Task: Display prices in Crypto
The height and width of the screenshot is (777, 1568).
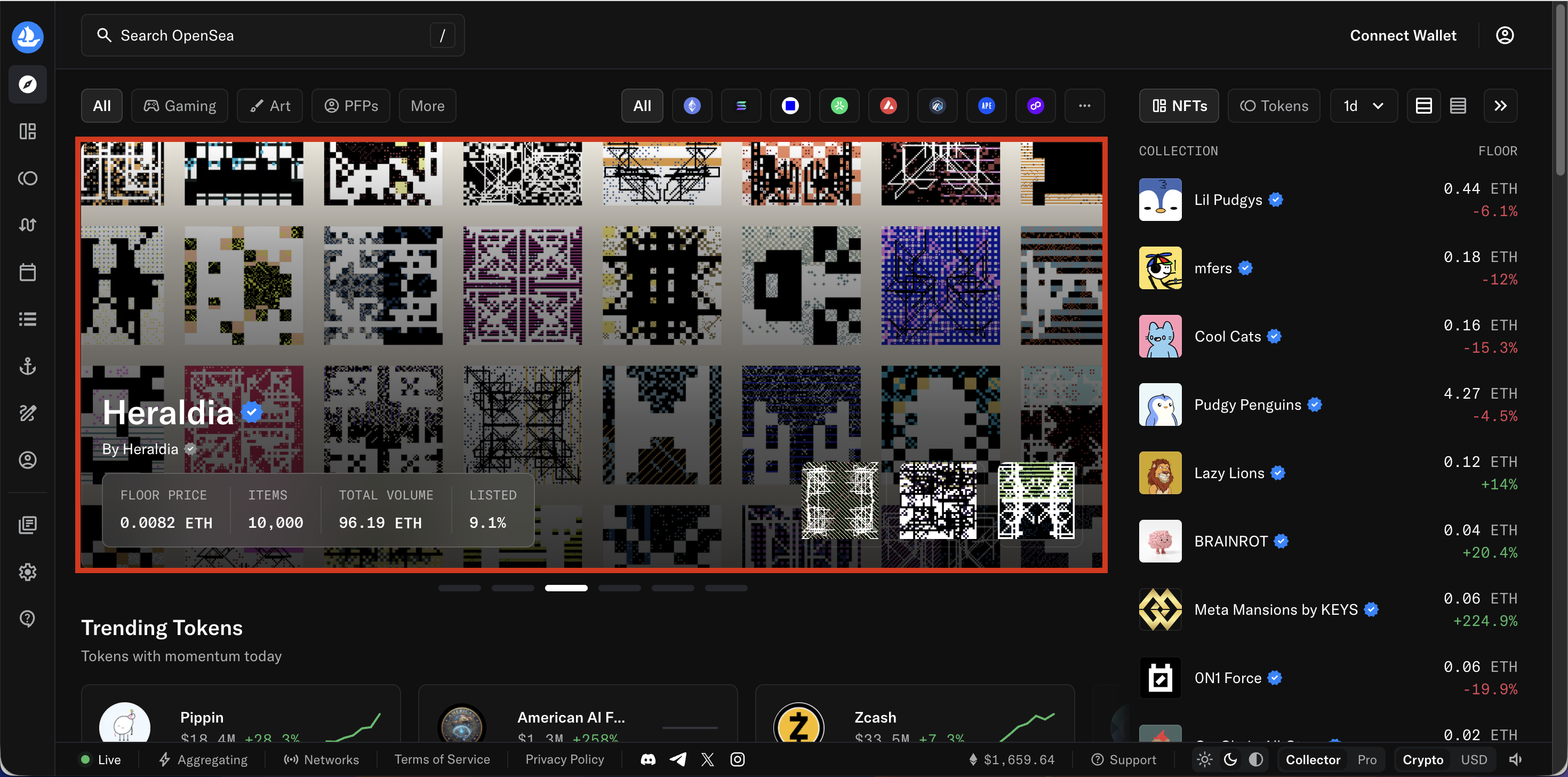Action: click(1422, 759)
